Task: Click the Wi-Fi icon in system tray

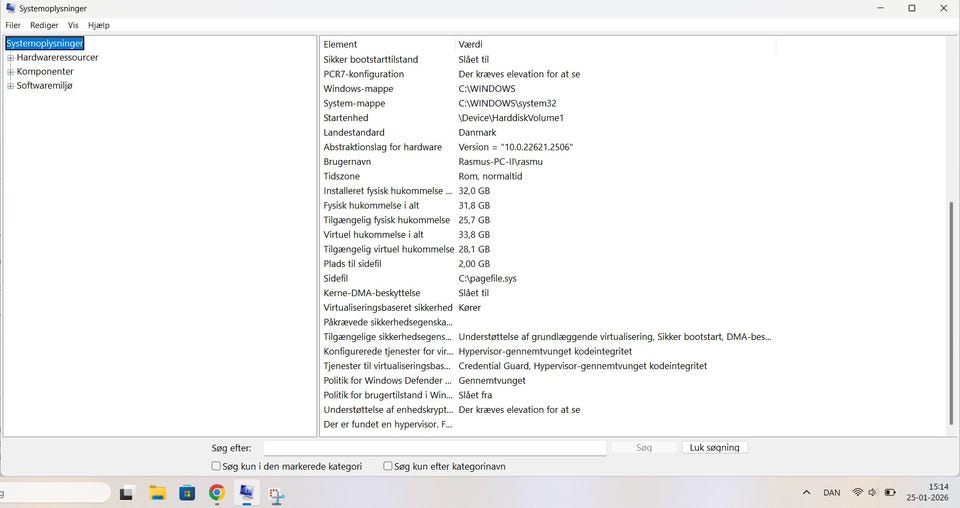Action: click(858, 493)
